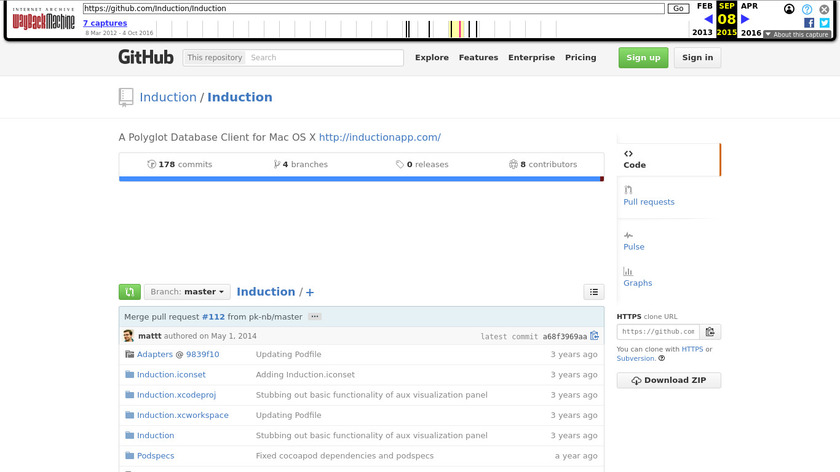Image resolution: width=840 pixels, height=472 pixels.
Task: Click the Code icon in sidebar
Action: click(628, 154)
